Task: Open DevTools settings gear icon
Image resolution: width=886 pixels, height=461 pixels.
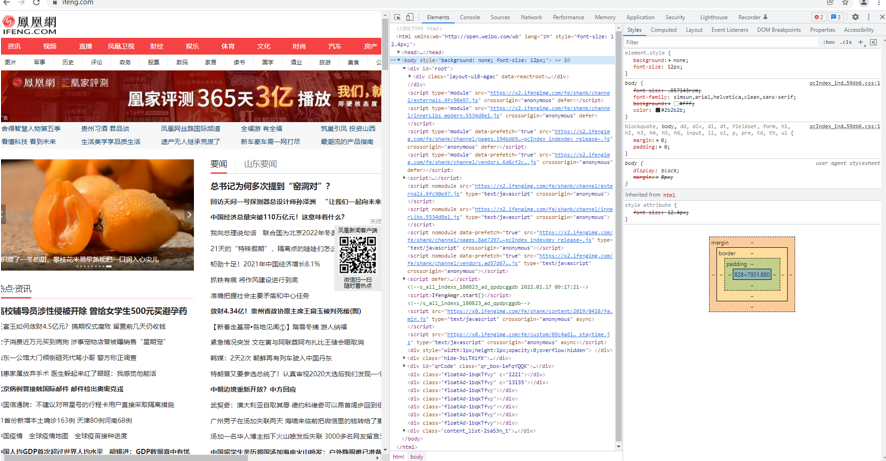Action: point(855,18)
